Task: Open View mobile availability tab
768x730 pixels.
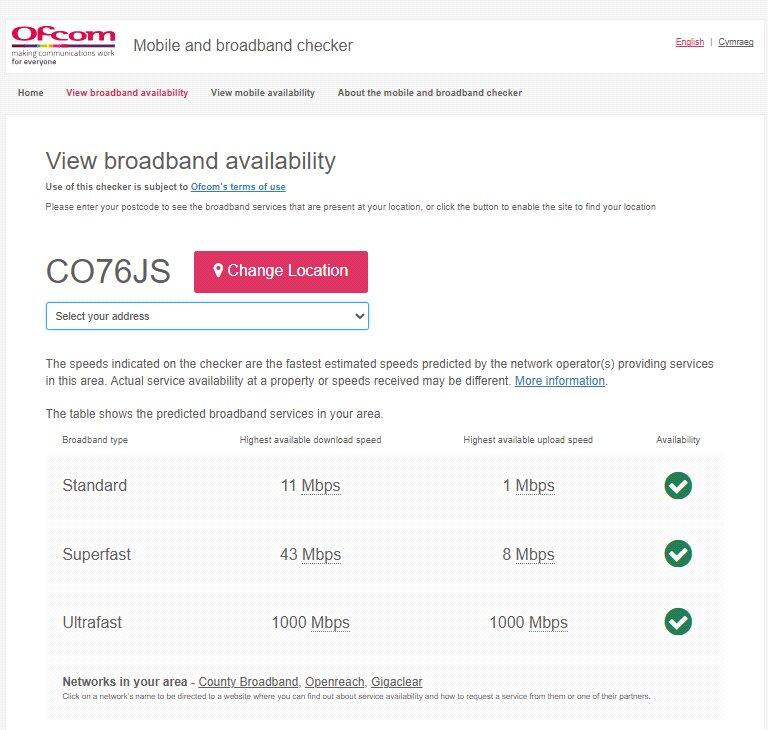Action: tap(263, 93)
